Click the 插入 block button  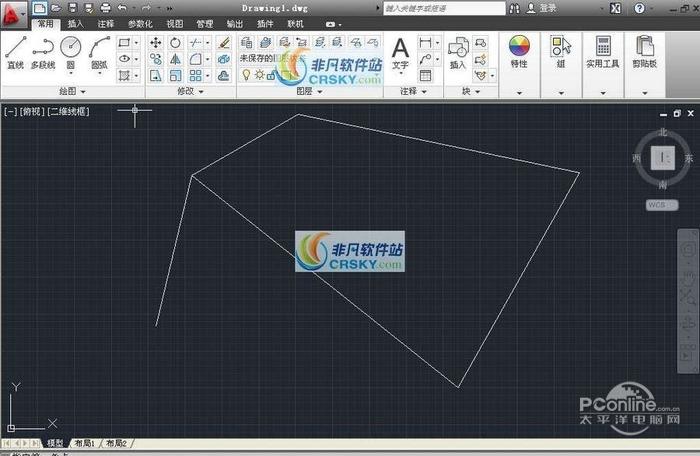click(x=458, y=54)
